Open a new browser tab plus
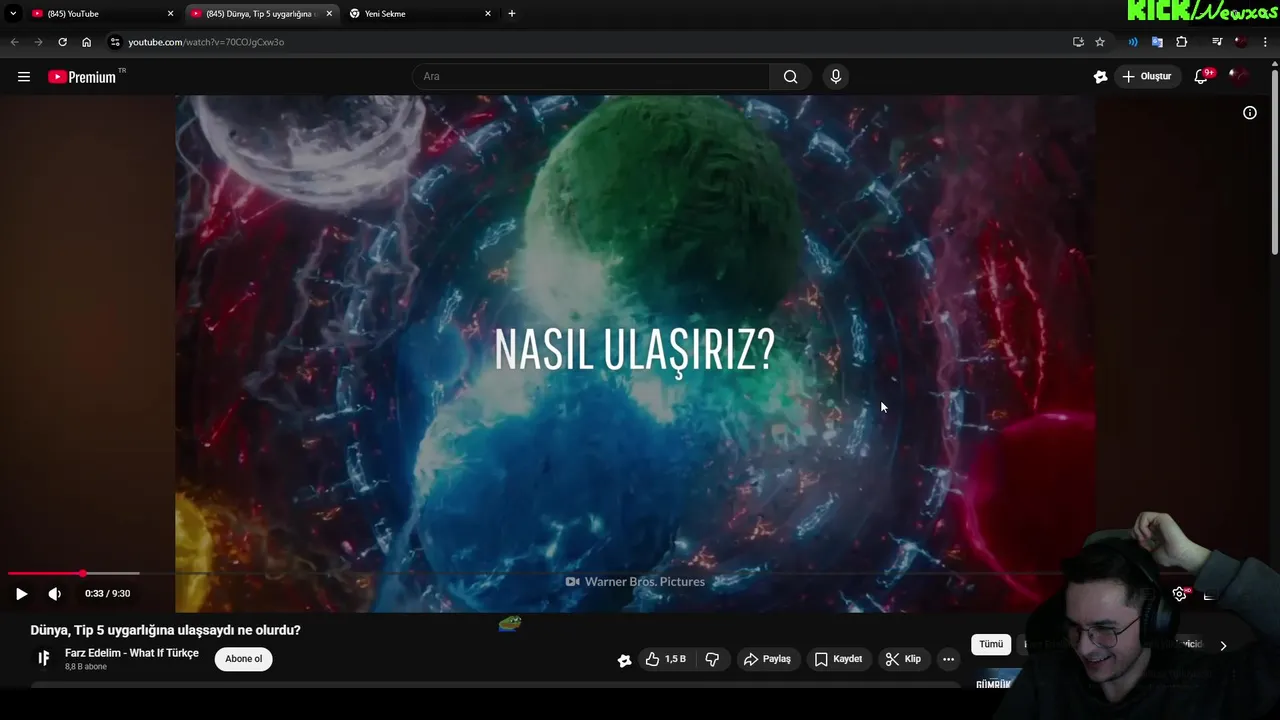 [512, 14]
